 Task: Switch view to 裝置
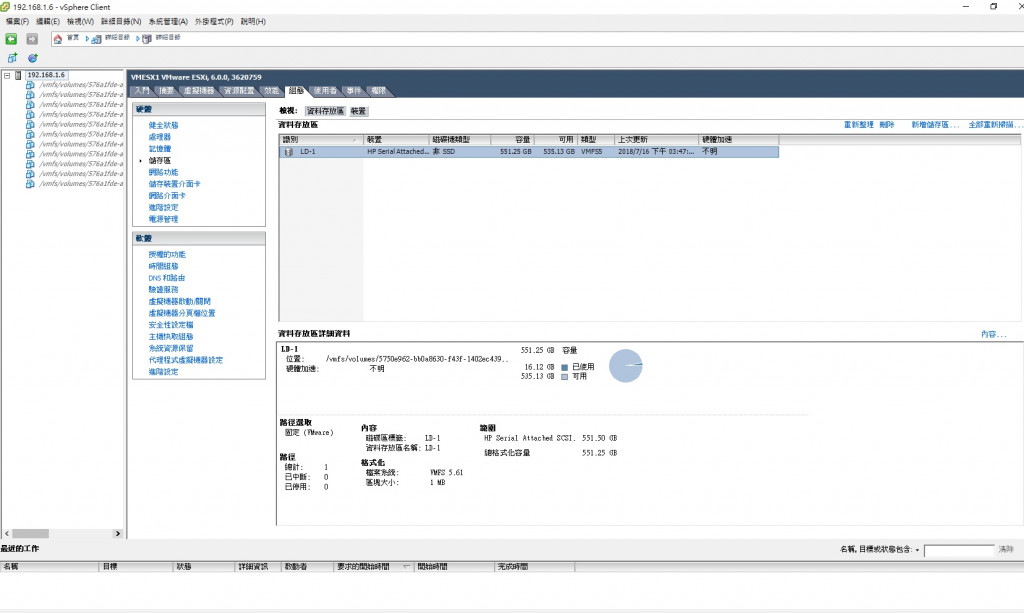pyautogui.click(x=359, y=111)
